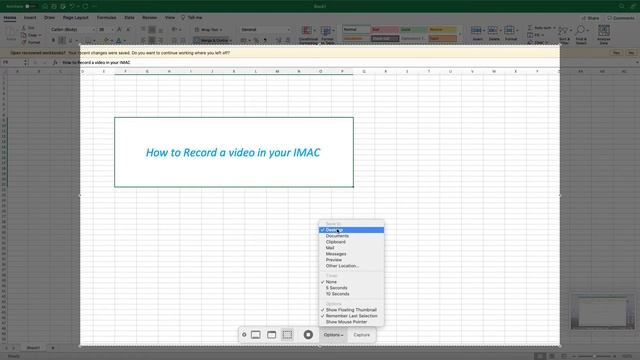Switch to the View ribbon tab
Screen dimensions: 640x360
pyautogui.click(x=170, y=18)
